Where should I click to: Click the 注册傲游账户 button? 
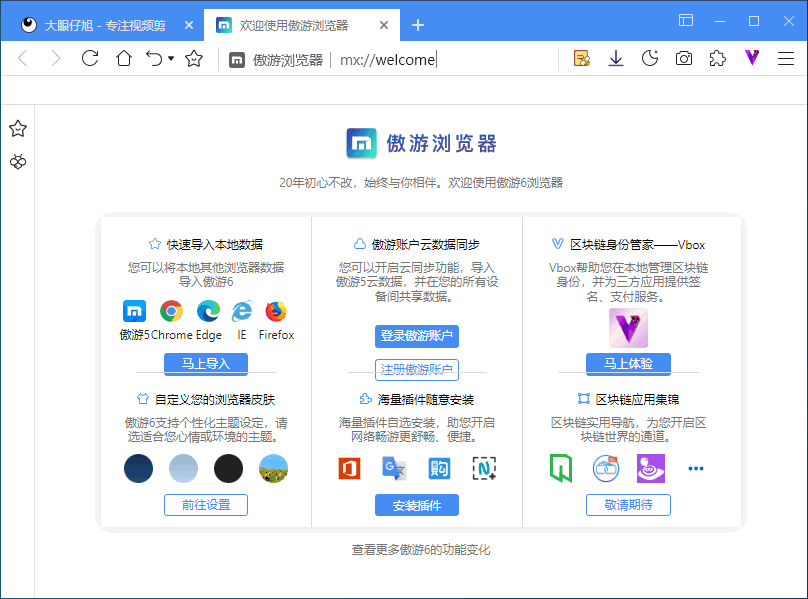[x=417, y=370]
